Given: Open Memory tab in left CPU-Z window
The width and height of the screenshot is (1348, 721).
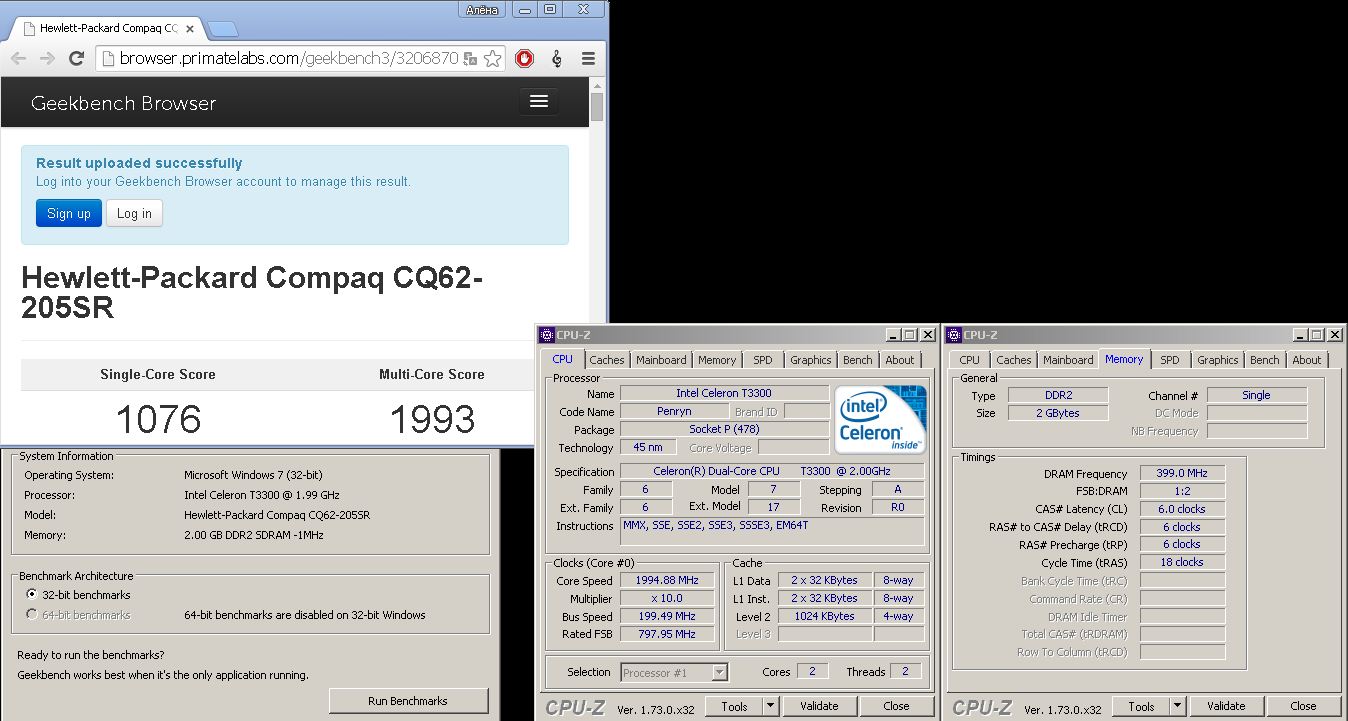Looking at the screenshot, I should coord(717,360).
